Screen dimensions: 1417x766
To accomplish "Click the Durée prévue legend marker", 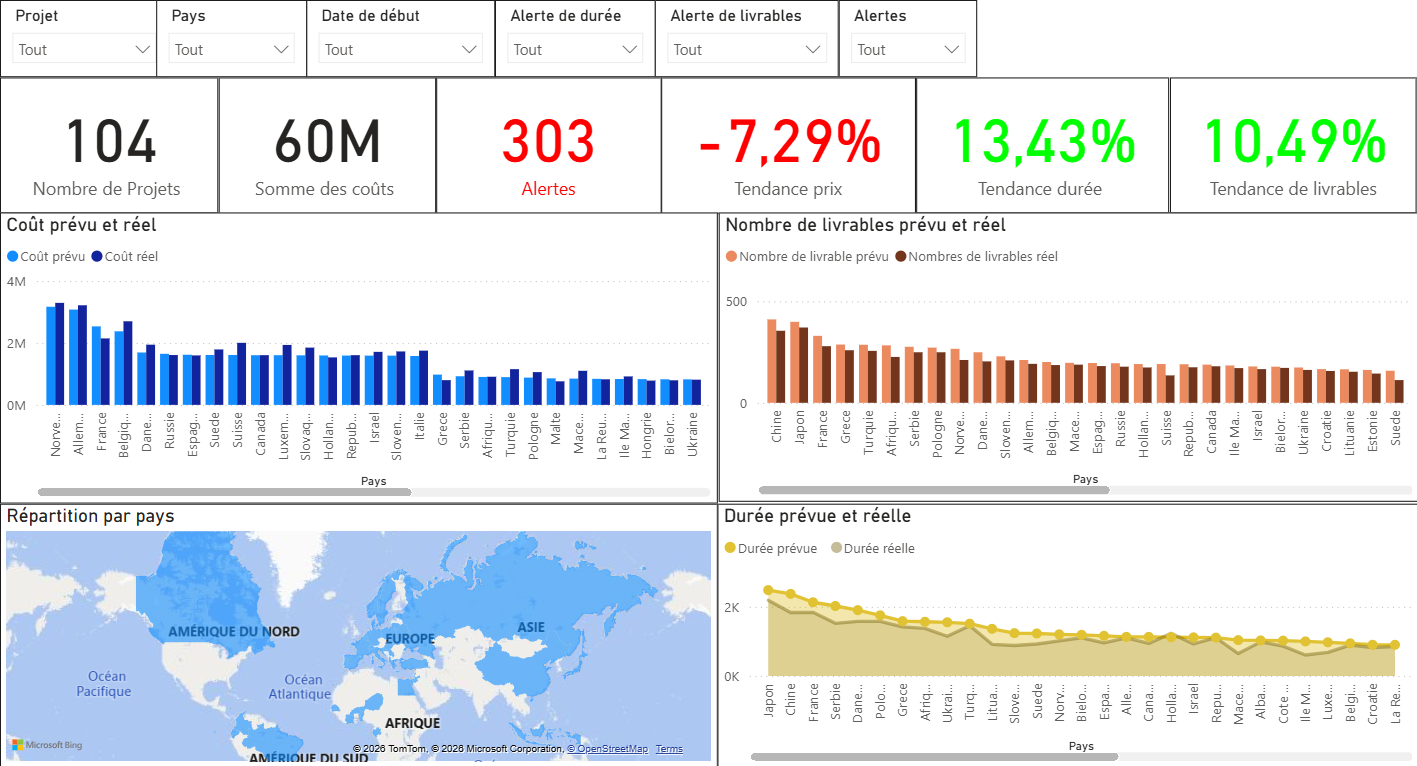I will tap(730, 548).
